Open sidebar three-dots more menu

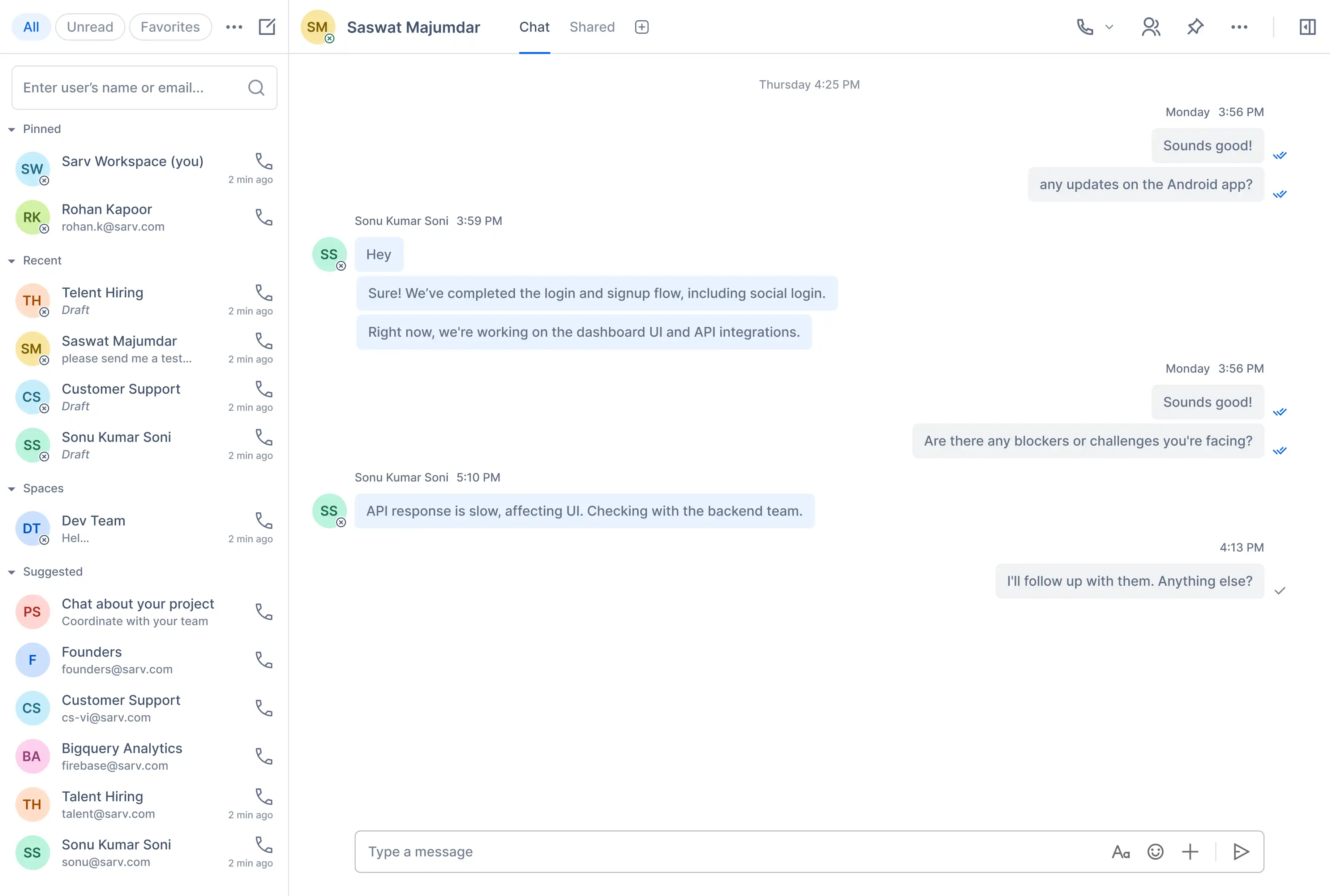[234, 27]
